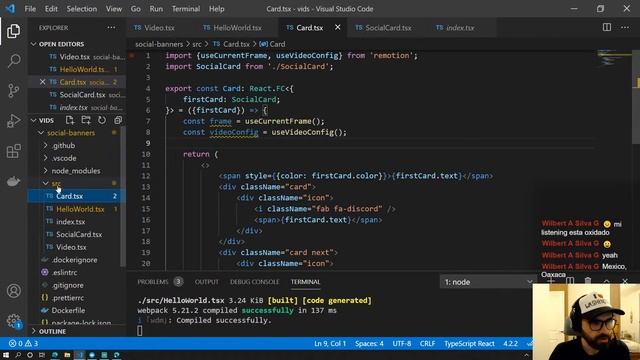Open Run and Debug view
The image size is (640, 360).
pos(13,121)
